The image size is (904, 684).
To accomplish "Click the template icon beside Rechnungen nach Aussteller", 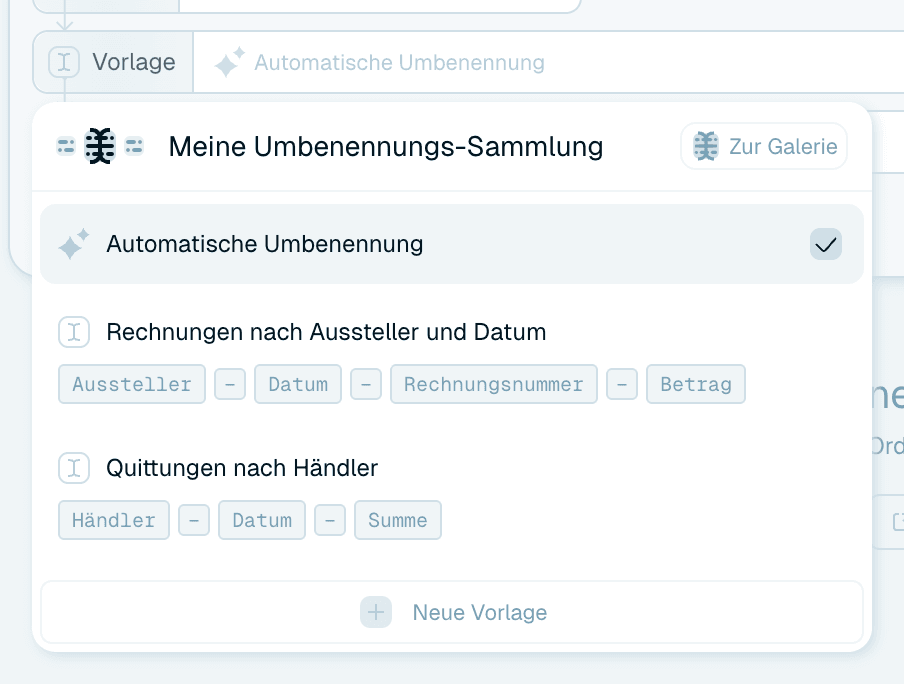I will pos(74,332).
